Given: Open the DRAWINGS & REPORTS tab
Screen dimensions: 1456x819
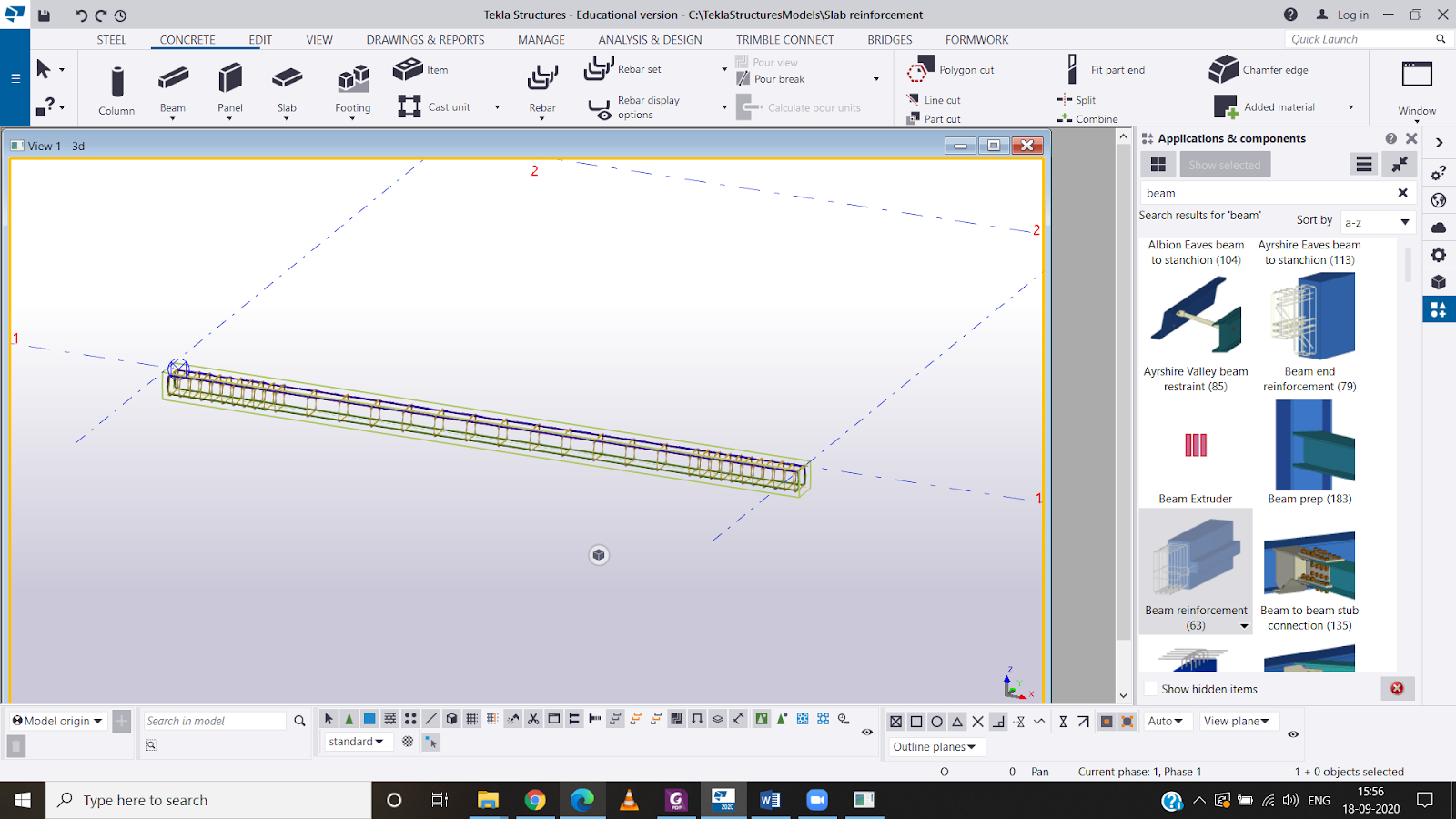Looking at the screenshot, I should (x=425, y=40).
